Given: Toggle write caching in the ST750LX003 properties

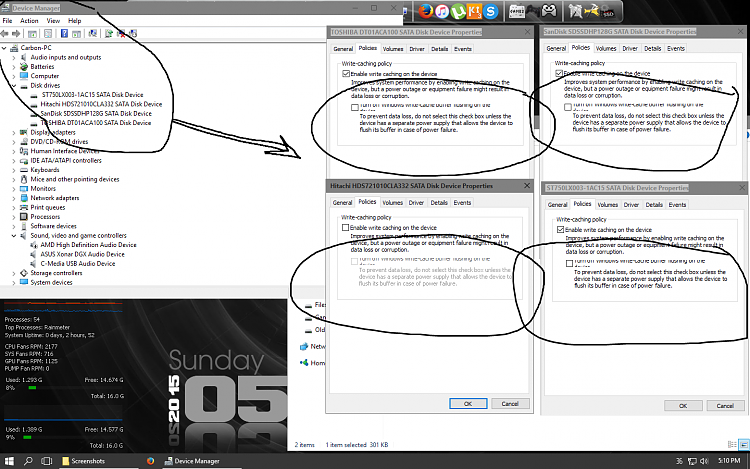Looking at the screenshot, I should click(x=561, y=229).
